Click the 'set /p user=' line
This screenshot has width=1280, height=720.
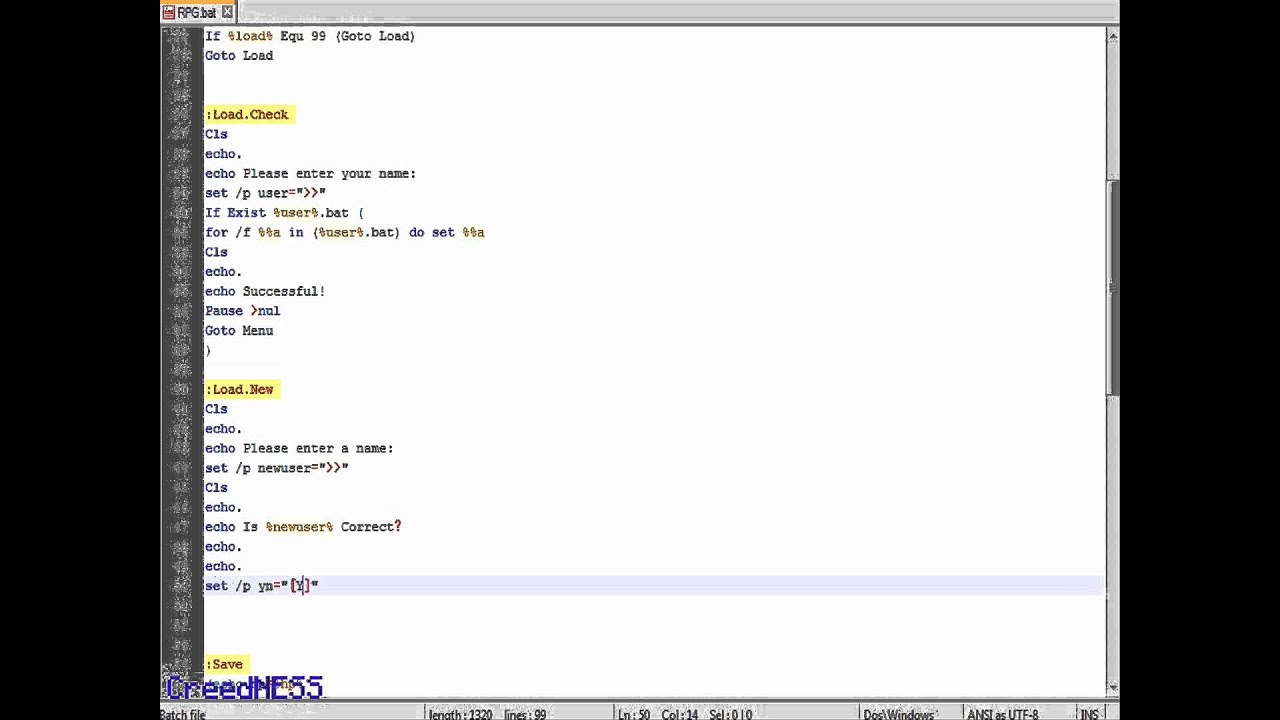[x=265, y=193]
